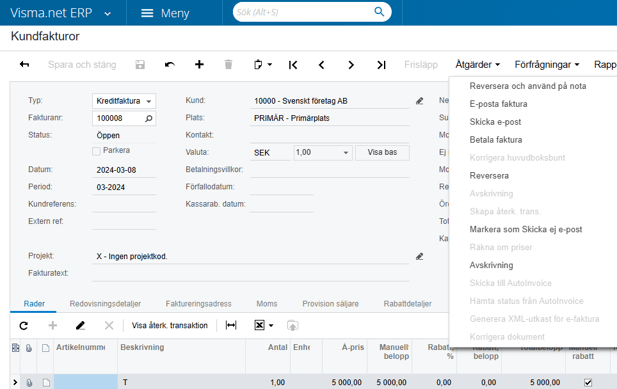Click the Kundreferens input field
617x389 pixels.
[124, 205]
